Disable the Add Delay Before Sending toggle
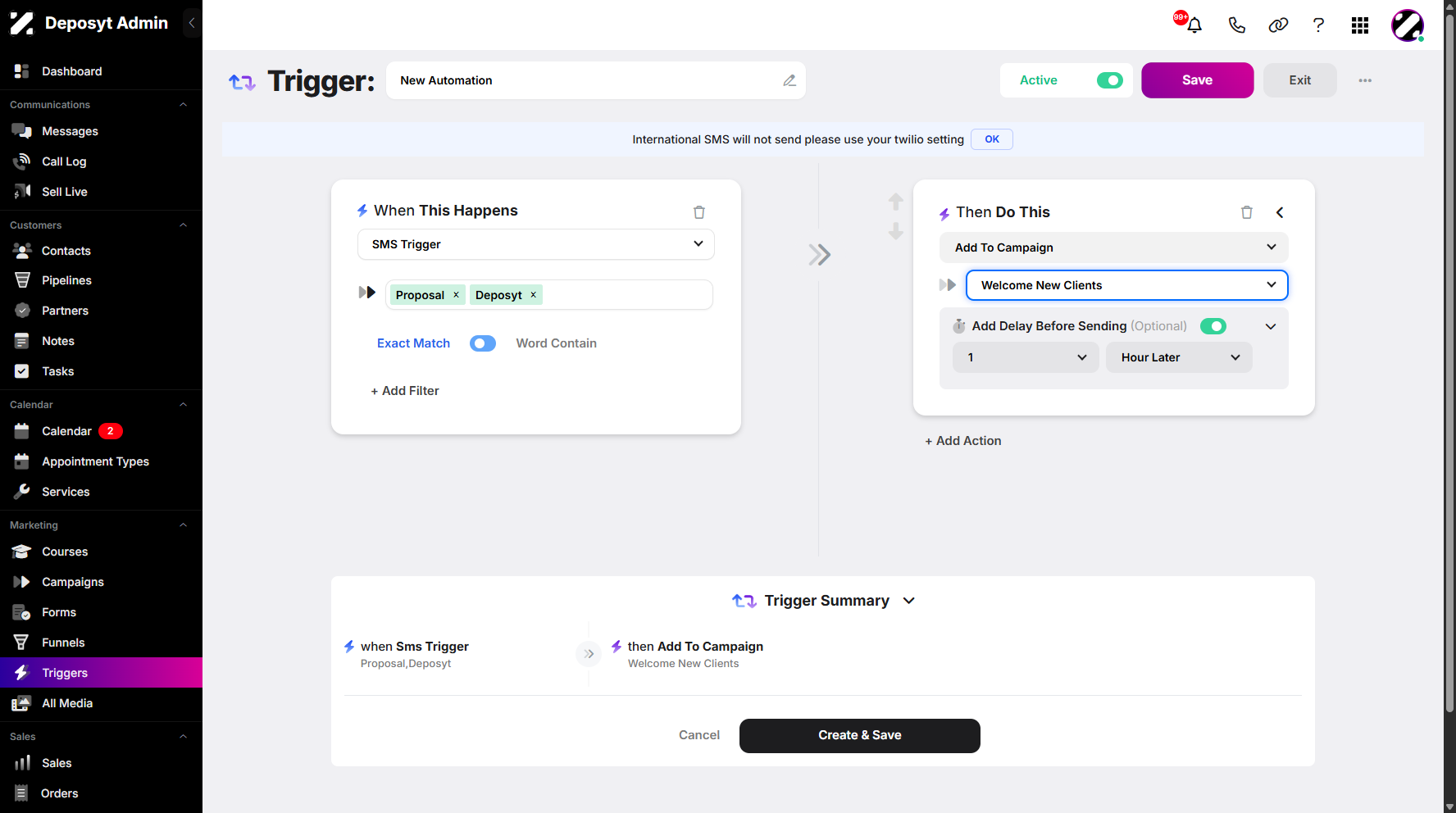The image size is (1456, 813). (x=1213, y=326)
